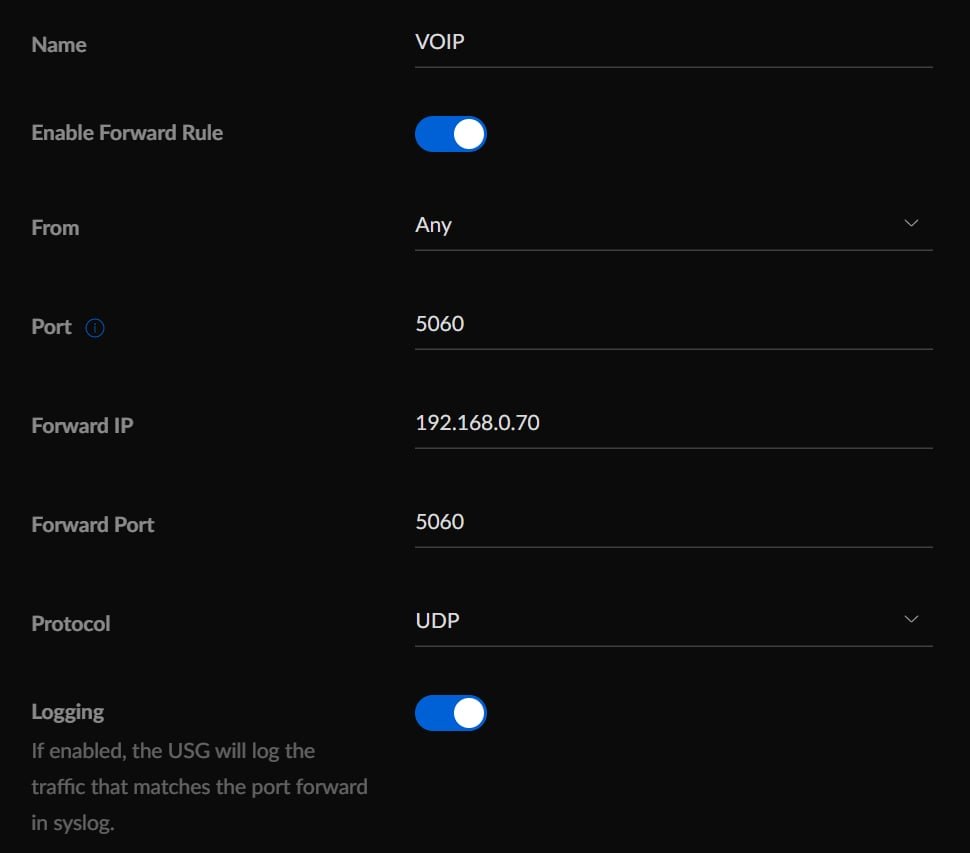Screen dimensions: 970x853
Task: Click the Forward Port label
Action: pos(93,525)
